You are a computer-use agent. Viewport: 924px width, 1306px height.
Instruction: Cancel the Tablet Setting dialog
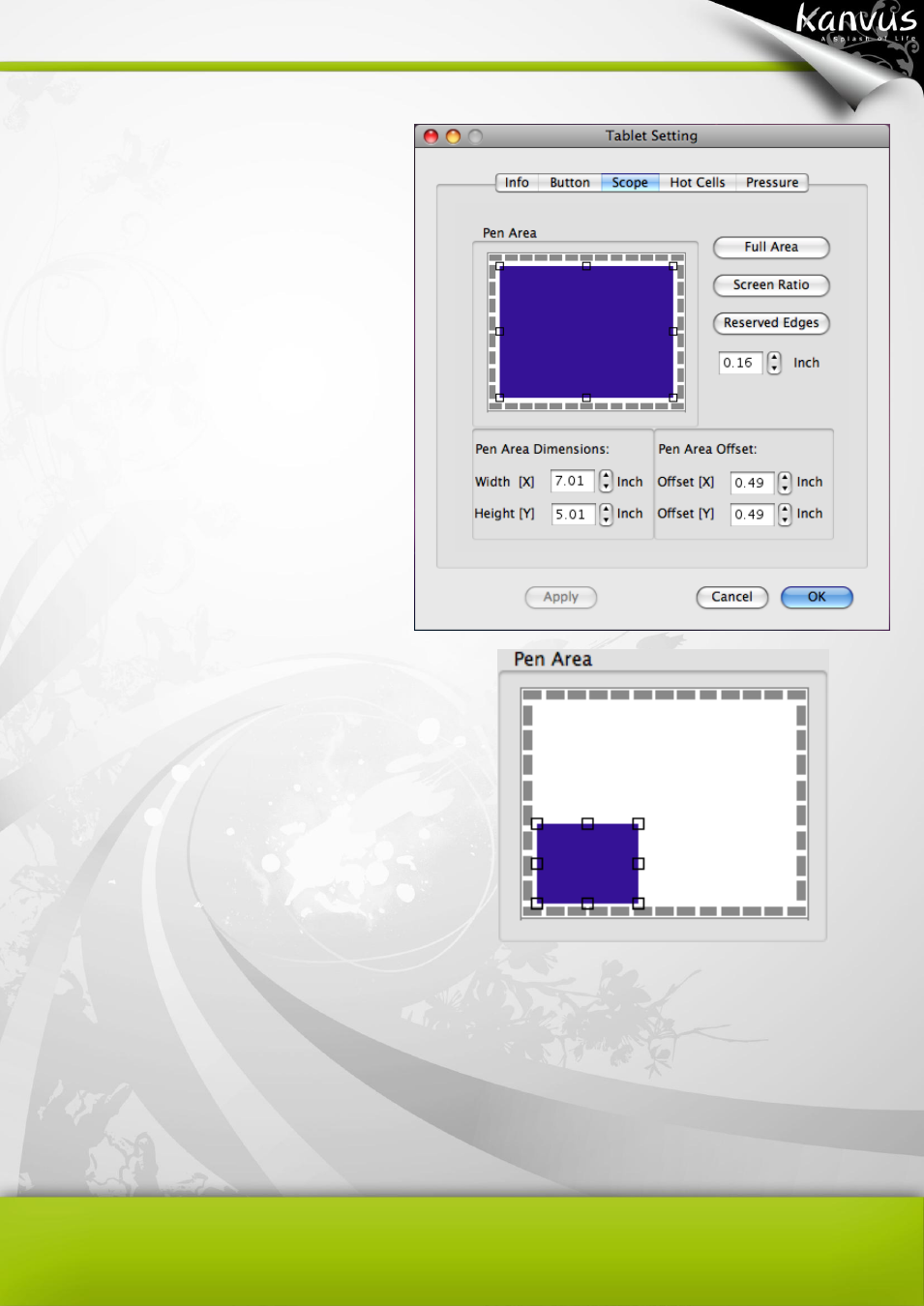tap(732, 597)
